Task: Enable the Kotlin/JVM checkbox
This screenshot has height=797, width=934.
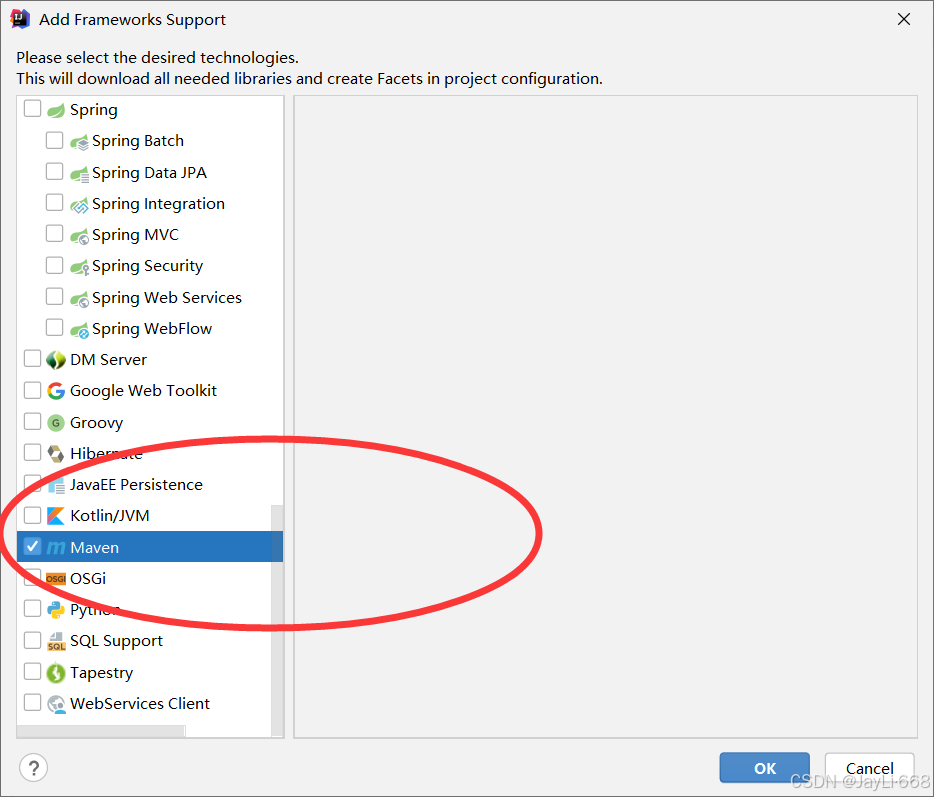Action: tap(32, 515)
